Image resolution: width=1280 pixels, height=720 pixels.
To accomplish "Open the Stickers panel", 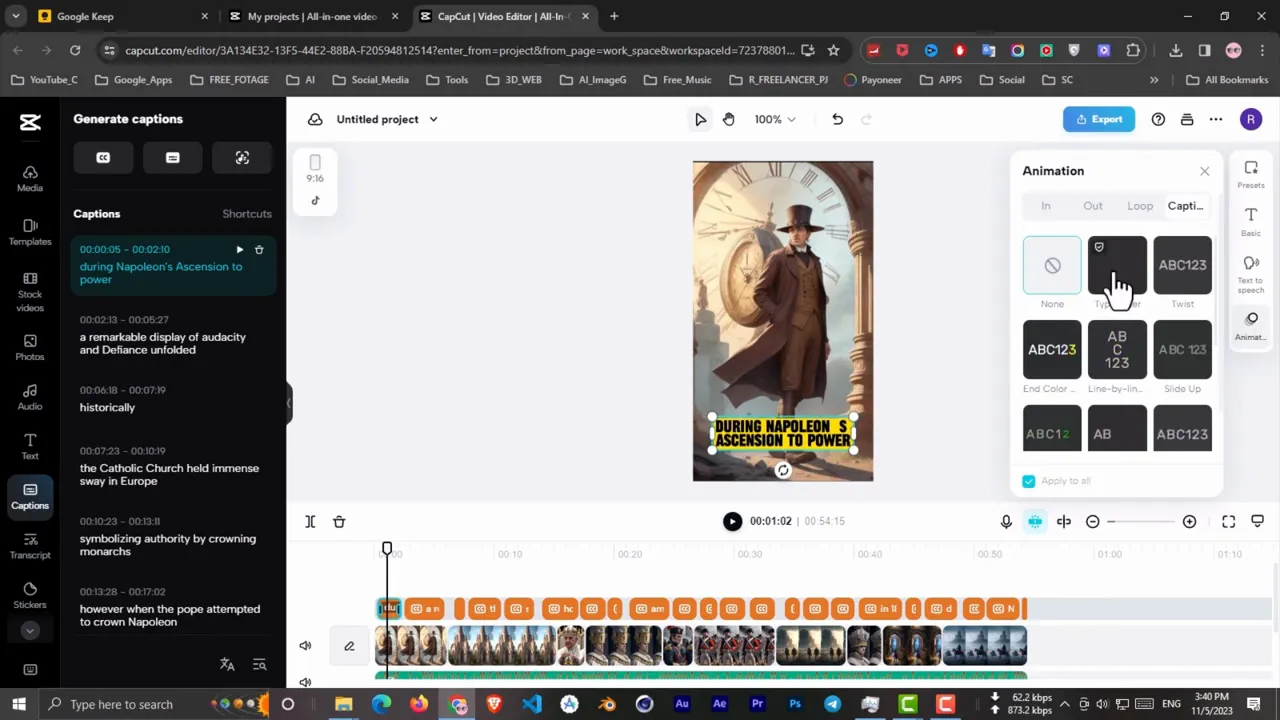I will (x=30, y=596).
